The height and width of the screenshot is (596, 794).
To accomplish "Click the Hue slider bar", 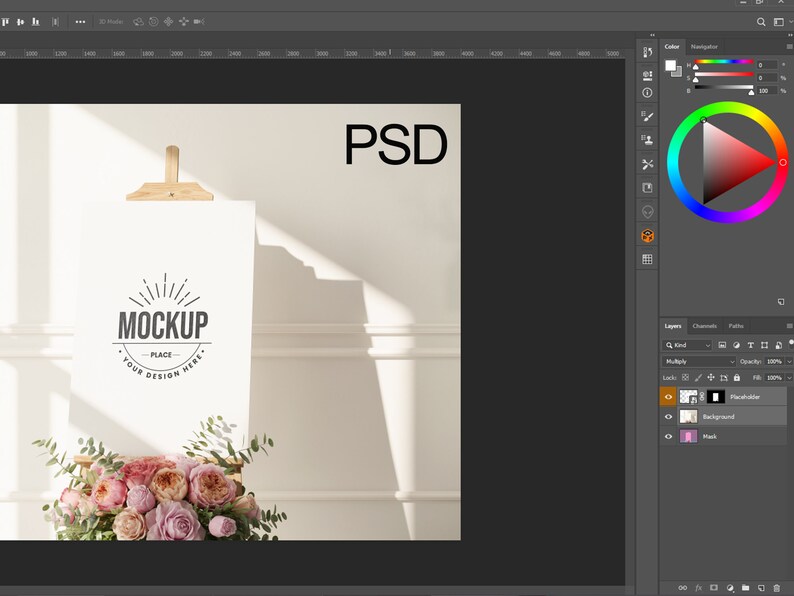I will [724, 62].
